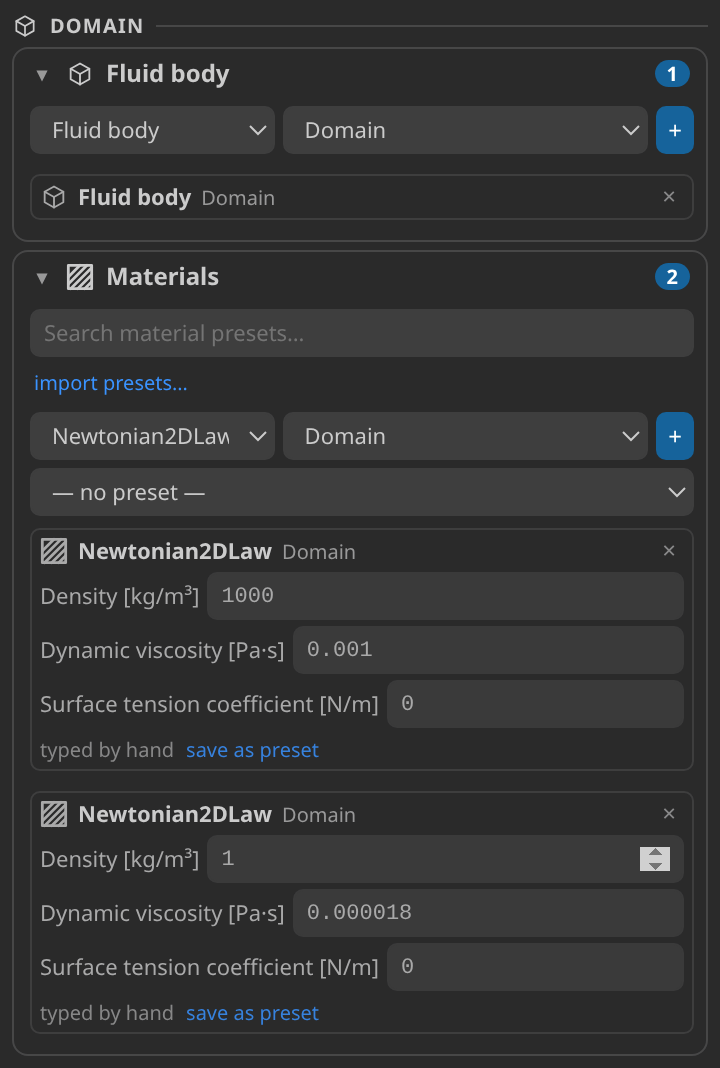The height and width of the screenshot is (1068, 720).
Task: Increase density using the spinner up arrow
Action: click(x=655, y=853)
